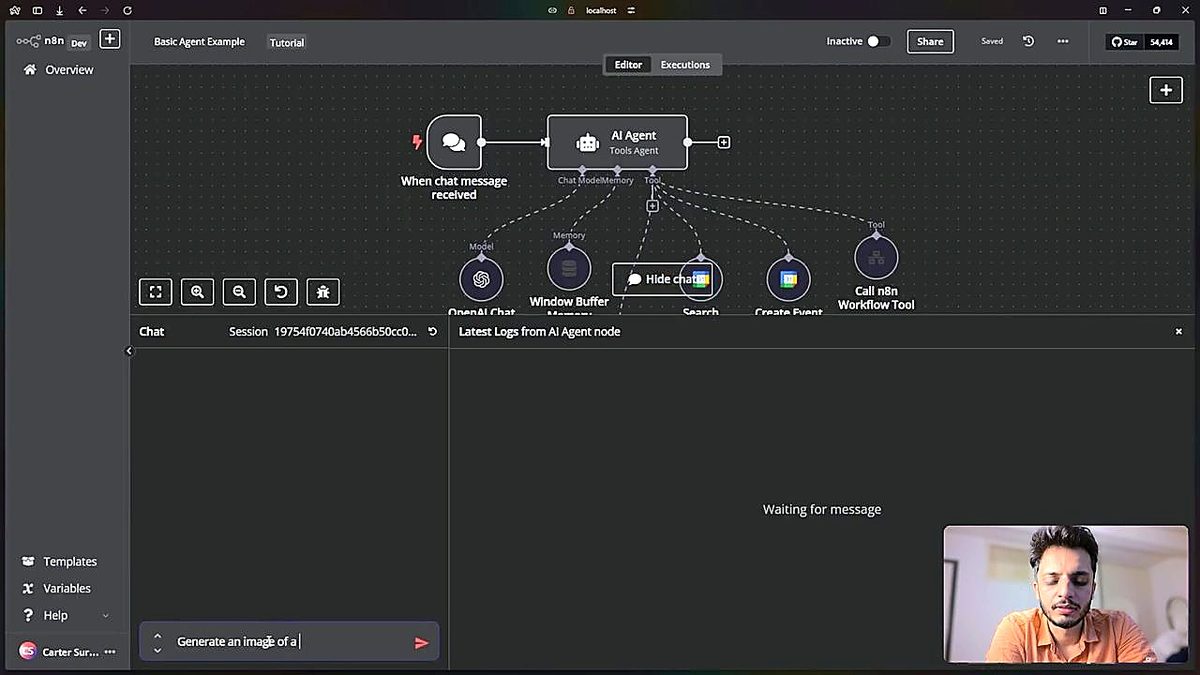The height and width of the screenshot is (675, 1200).
Task: Click the browser reload icon
Action: tap(128, 10)
